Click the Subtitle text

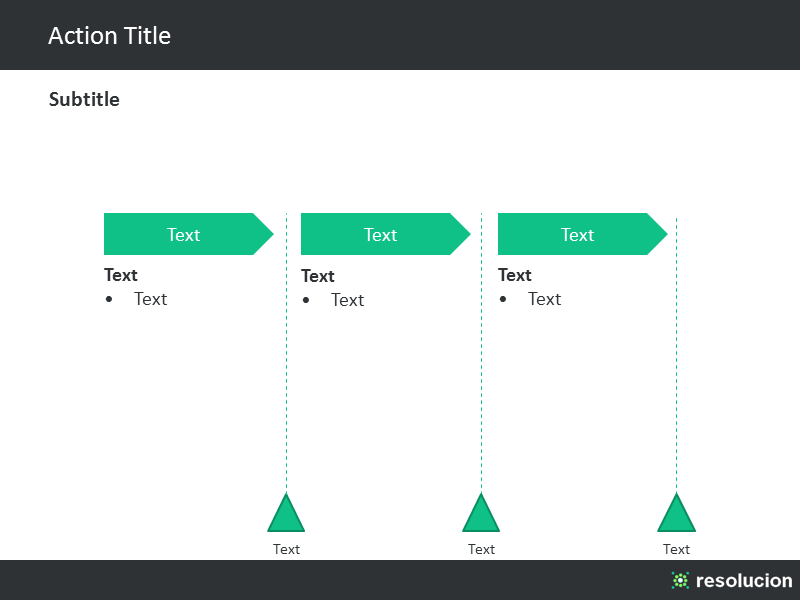click(x=84, y=99)
